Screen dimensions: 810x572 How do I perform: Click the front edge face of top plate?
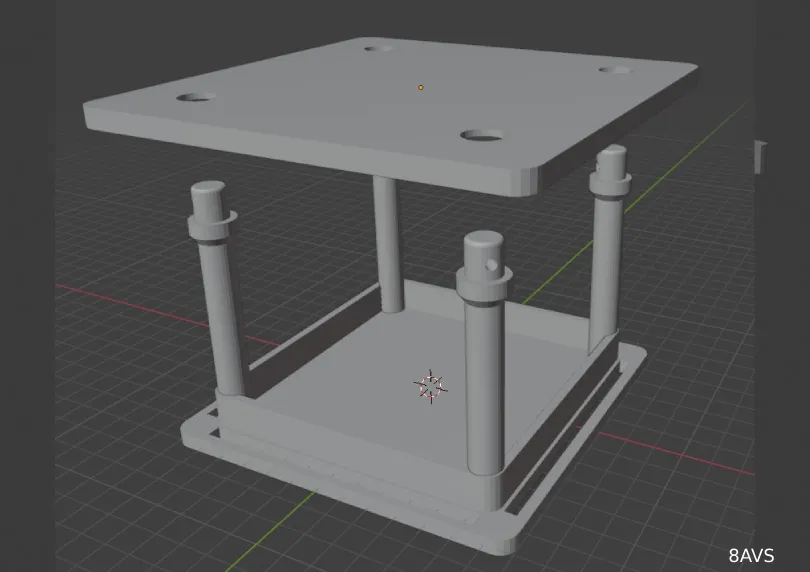[x=300, y=152]
